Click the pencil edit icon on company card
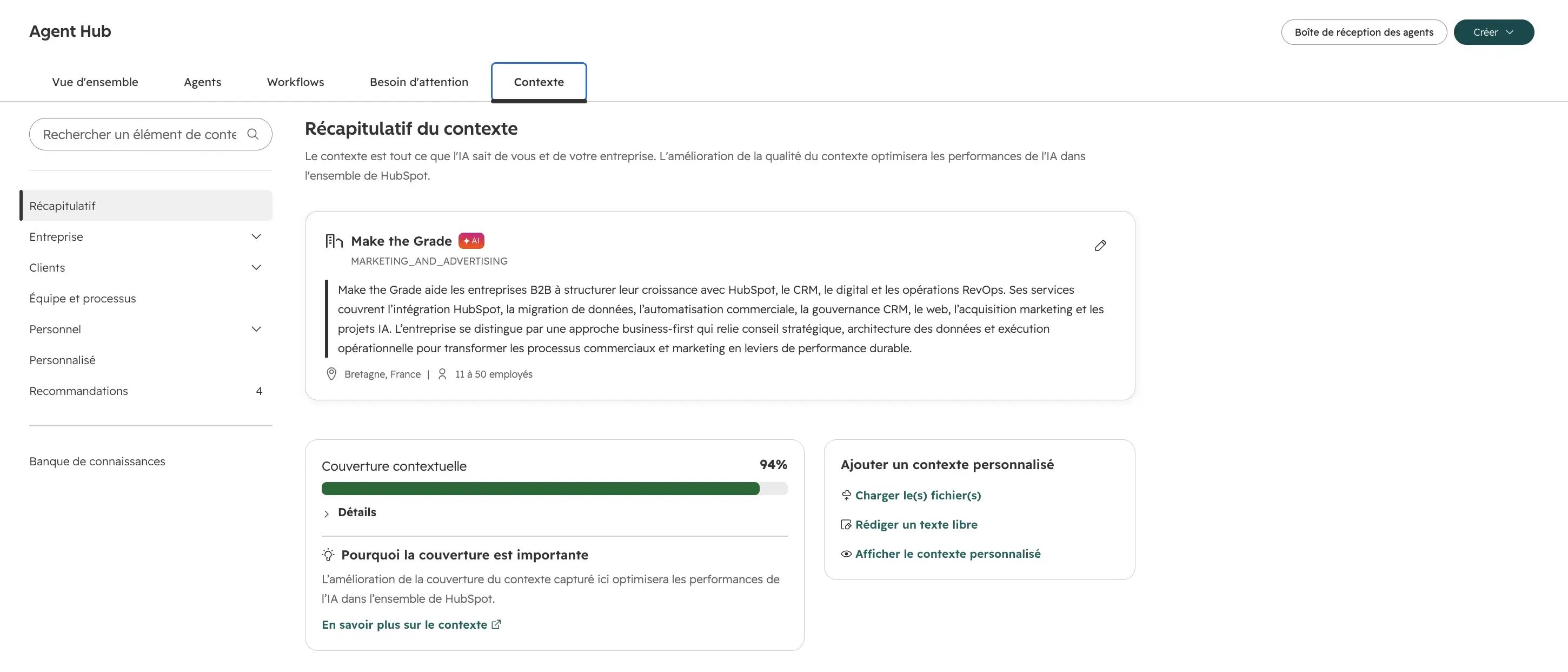Viewport: 1568px width, 672px height. coord(1100,246)
